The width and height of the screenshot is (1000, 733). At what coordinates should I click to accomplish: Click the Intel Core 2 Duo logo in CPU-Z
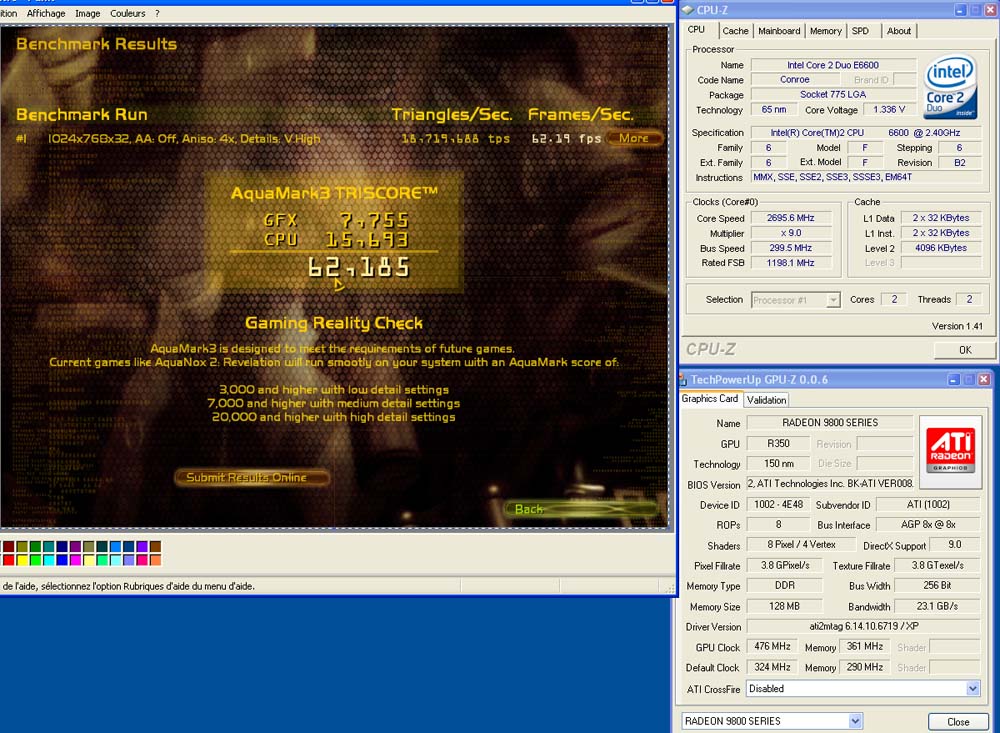click(951, 87)
